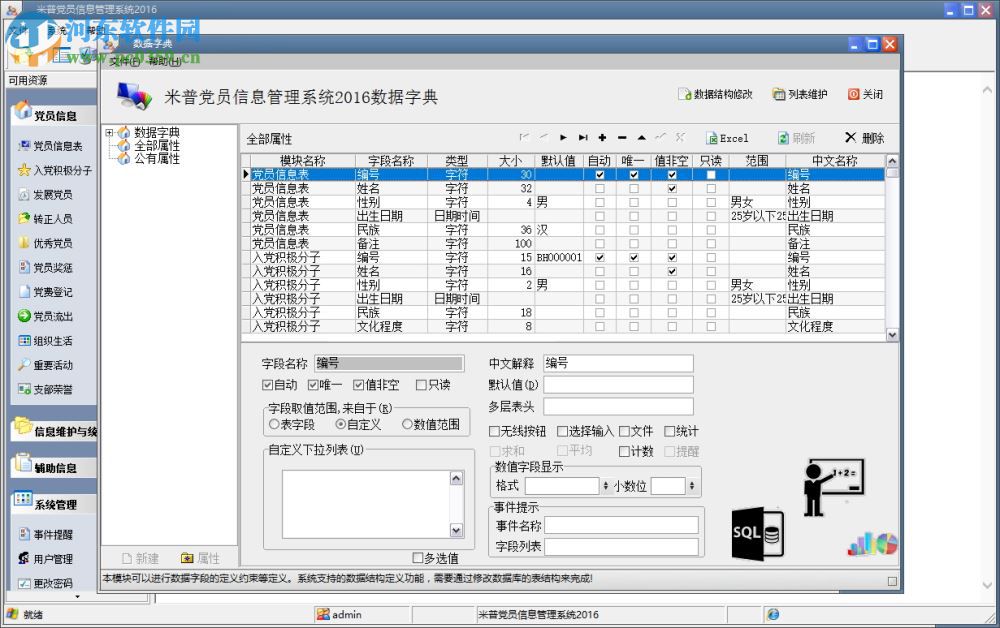Enable the 选择输入 checkbox
Image resolution: width=1000 pixels, height=628 pixels.
(x=562, y=432)
